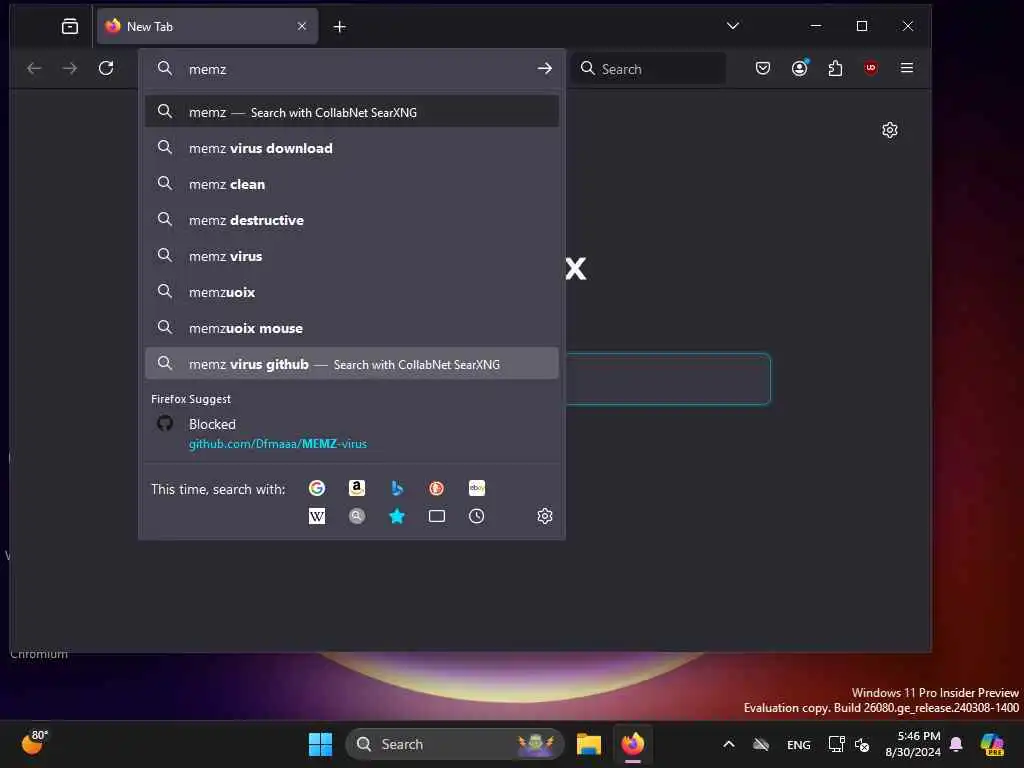Screen dimensions: 1024x768
Task: Search in open Tabs icon
Action: (436, 516)
